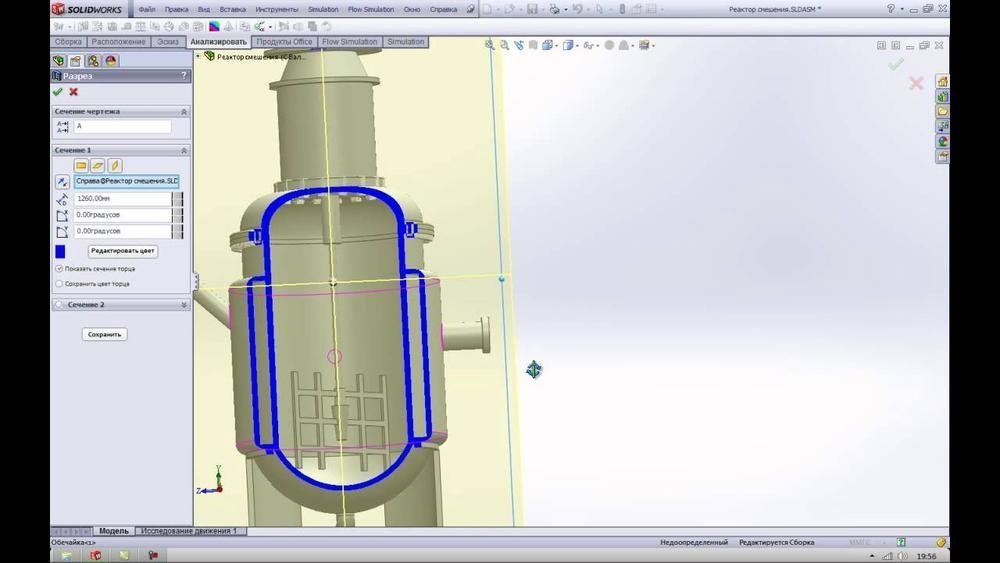Click the section name field containing A
Screen dimensions: 1000x563
[x=122, y=126]
